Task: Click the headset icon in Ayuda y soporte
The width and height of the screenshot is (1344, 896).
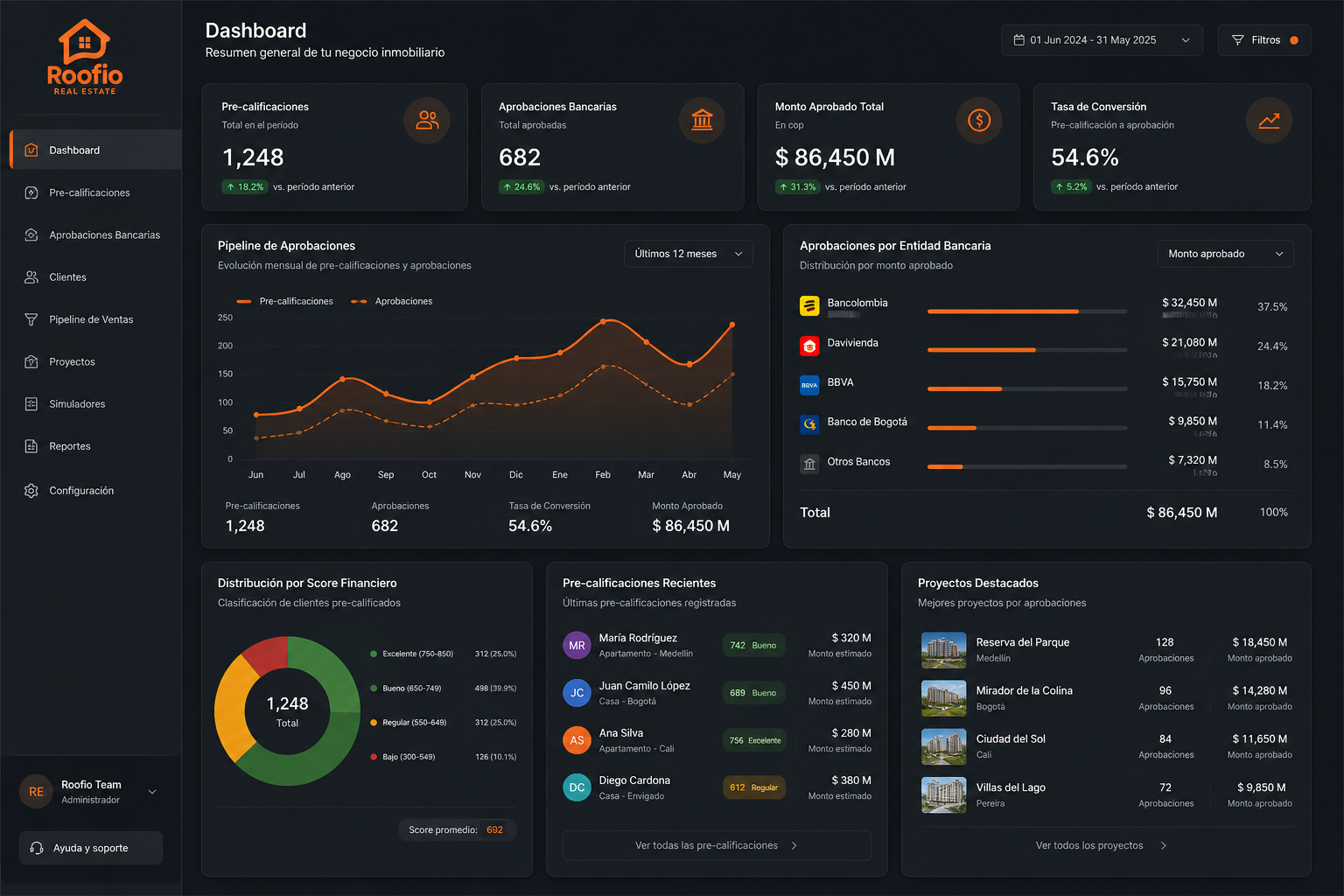Action: pos(37,848)
